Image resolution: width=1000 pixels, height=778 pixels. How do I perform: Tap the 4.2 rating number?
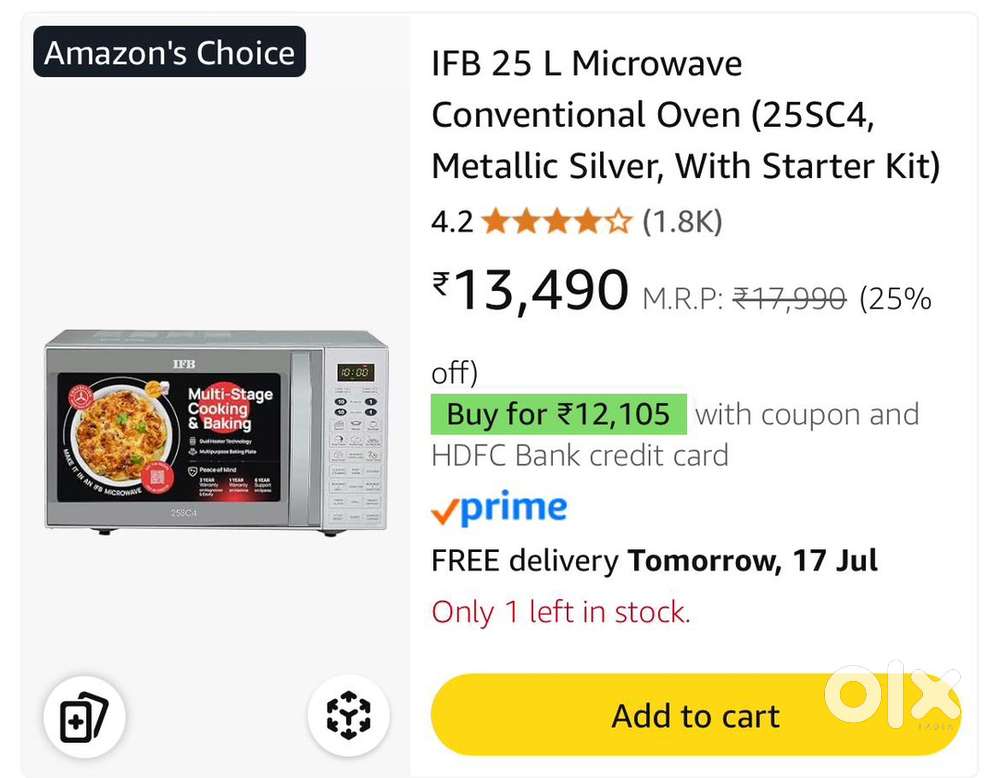pyautogui.click(x=452, y=221)
